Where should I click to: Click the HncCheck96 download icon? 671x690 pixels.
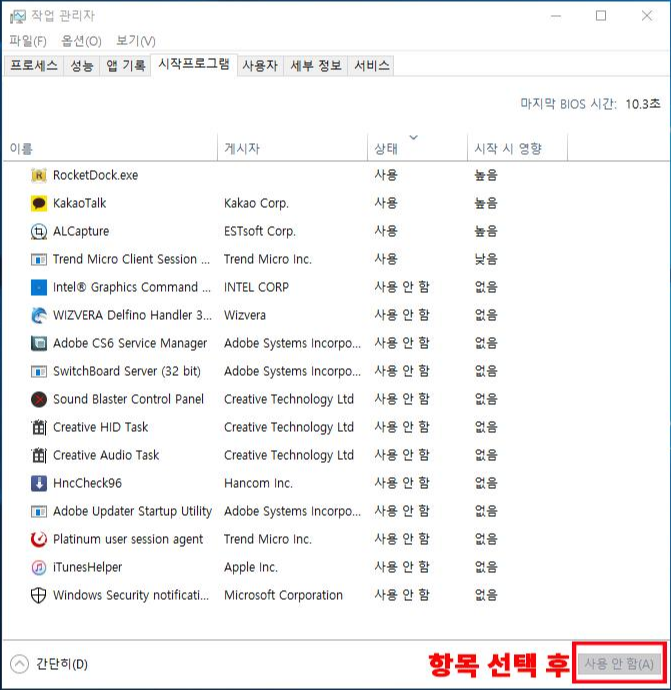(39, 483)
